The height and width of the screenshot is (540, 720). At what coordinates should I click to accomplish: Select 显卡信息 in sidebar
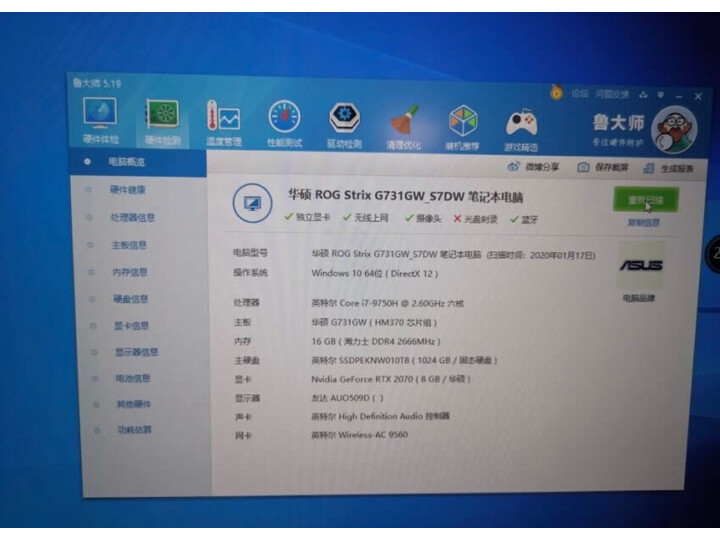tap(132, 326)
